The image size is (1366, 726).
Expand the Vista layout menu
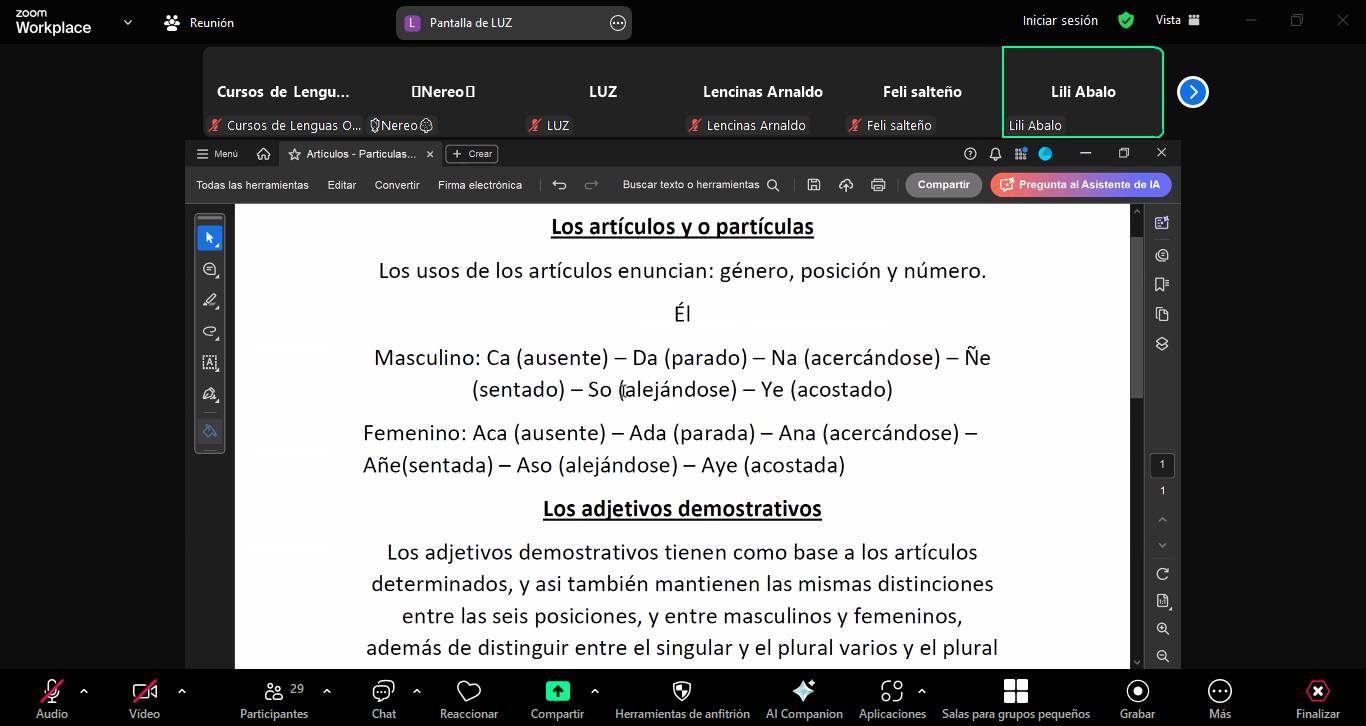(1177, 20)
